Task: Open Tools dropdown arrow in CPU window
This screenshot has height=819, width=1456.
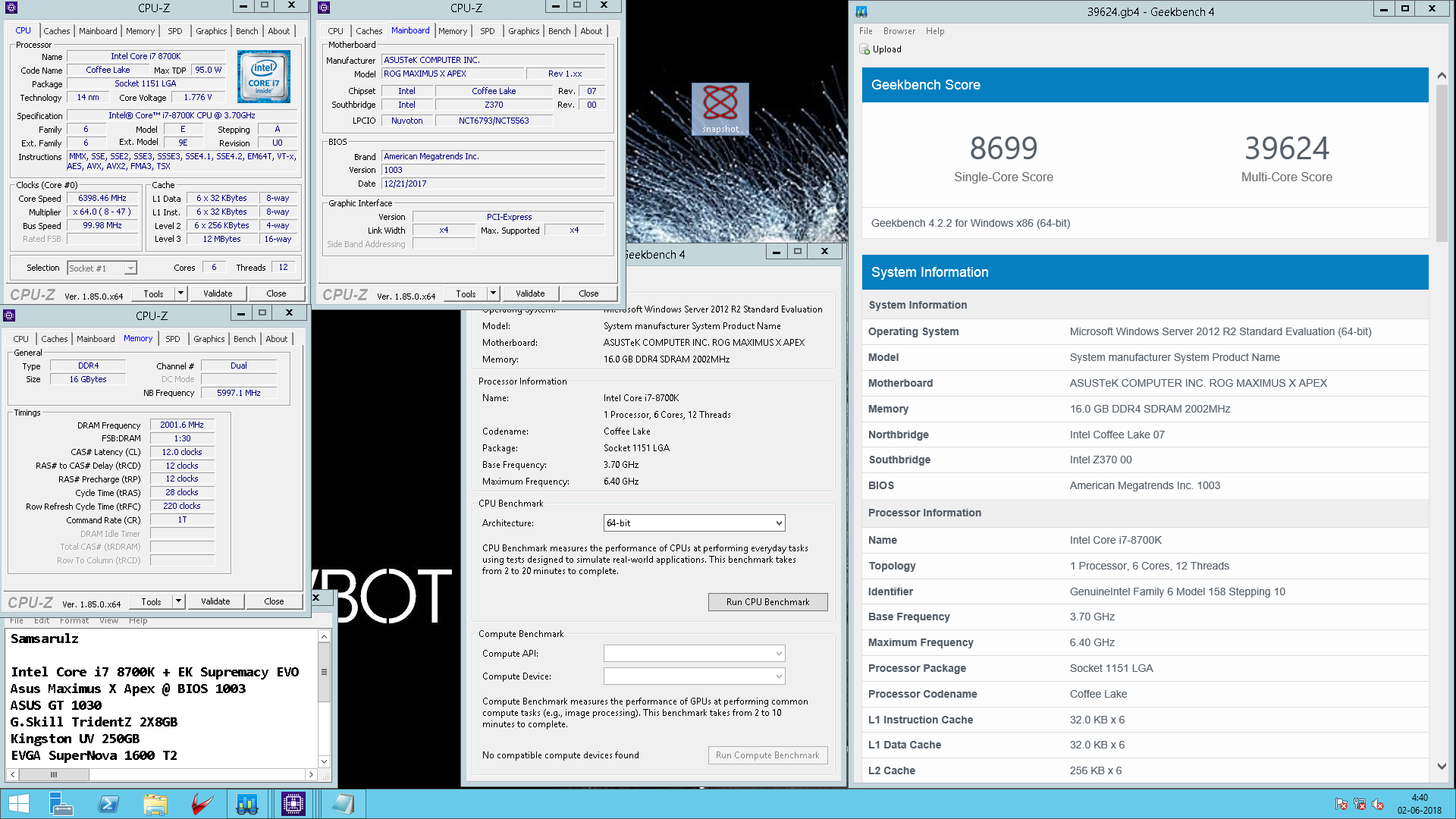Action: tap(180, 293)
